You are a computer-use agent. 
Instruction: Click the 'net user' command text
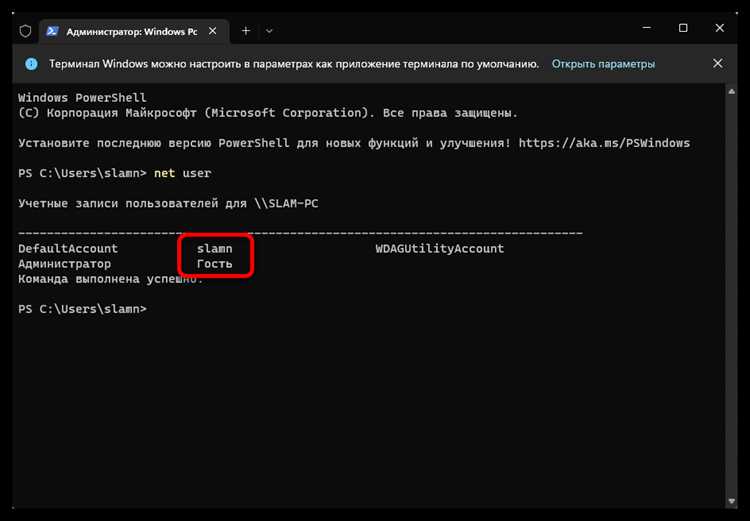(182, 173)
